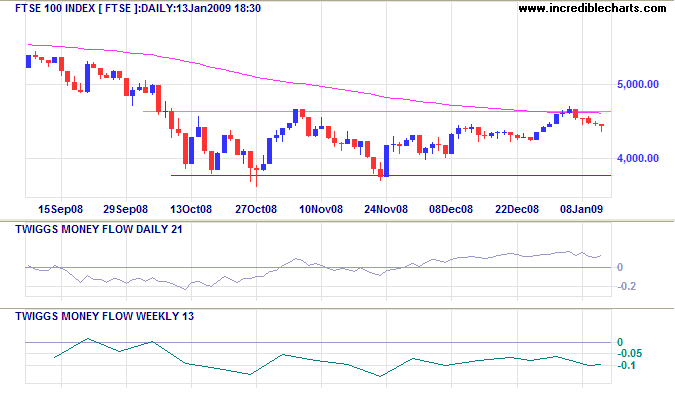Image resolution: width=675 pixels, height=395 pixels.
Task: Click the FTSE 100 INDEX chart title
Action: coord(138,8)
